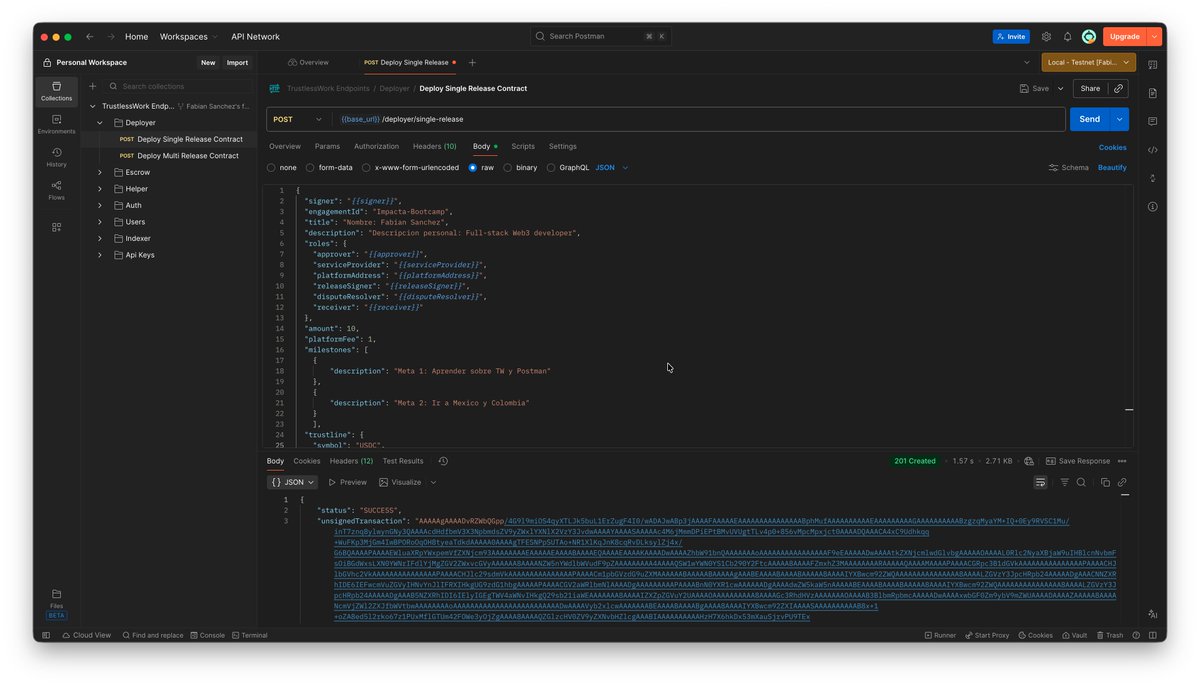Viewport: 1200px width, 686px height.
Task: Navigate back with the left arrow
Action: pos(89,36)
